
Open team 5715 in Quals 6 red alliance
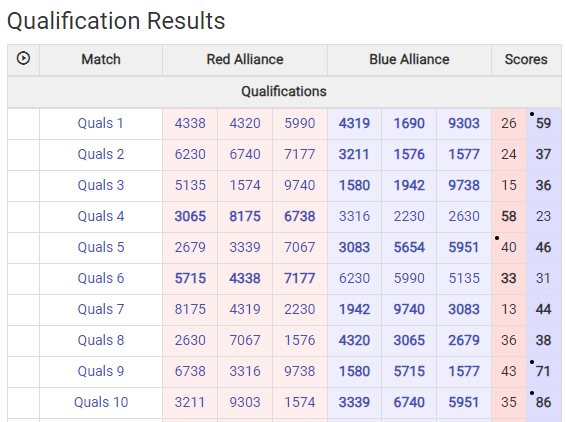click(190, 278)
